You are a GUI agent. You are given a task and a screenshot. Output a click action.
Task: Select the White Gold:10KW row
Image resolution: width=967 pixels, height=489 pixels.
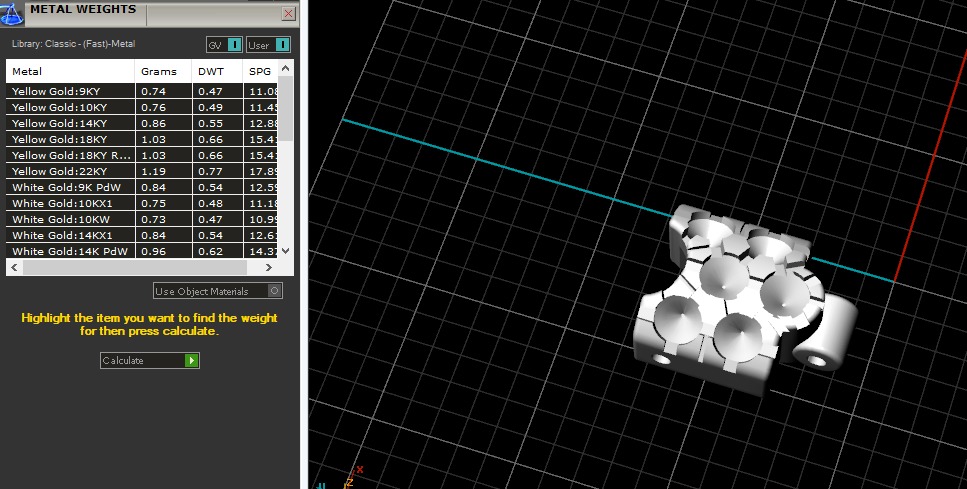tap(142, 220)
